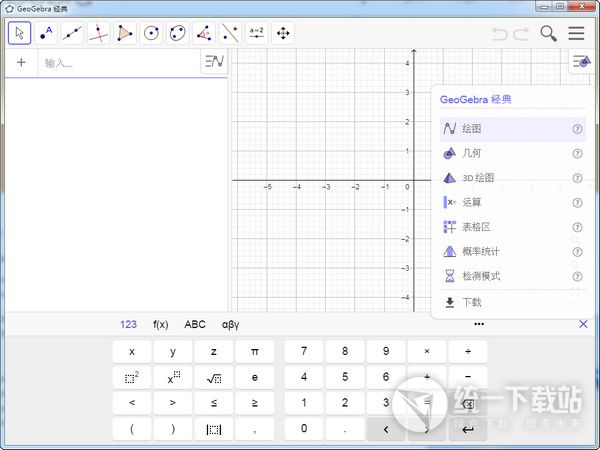This screenshot has height=450, width=600.
Task: Tap the z key
Action: (214, 352)
